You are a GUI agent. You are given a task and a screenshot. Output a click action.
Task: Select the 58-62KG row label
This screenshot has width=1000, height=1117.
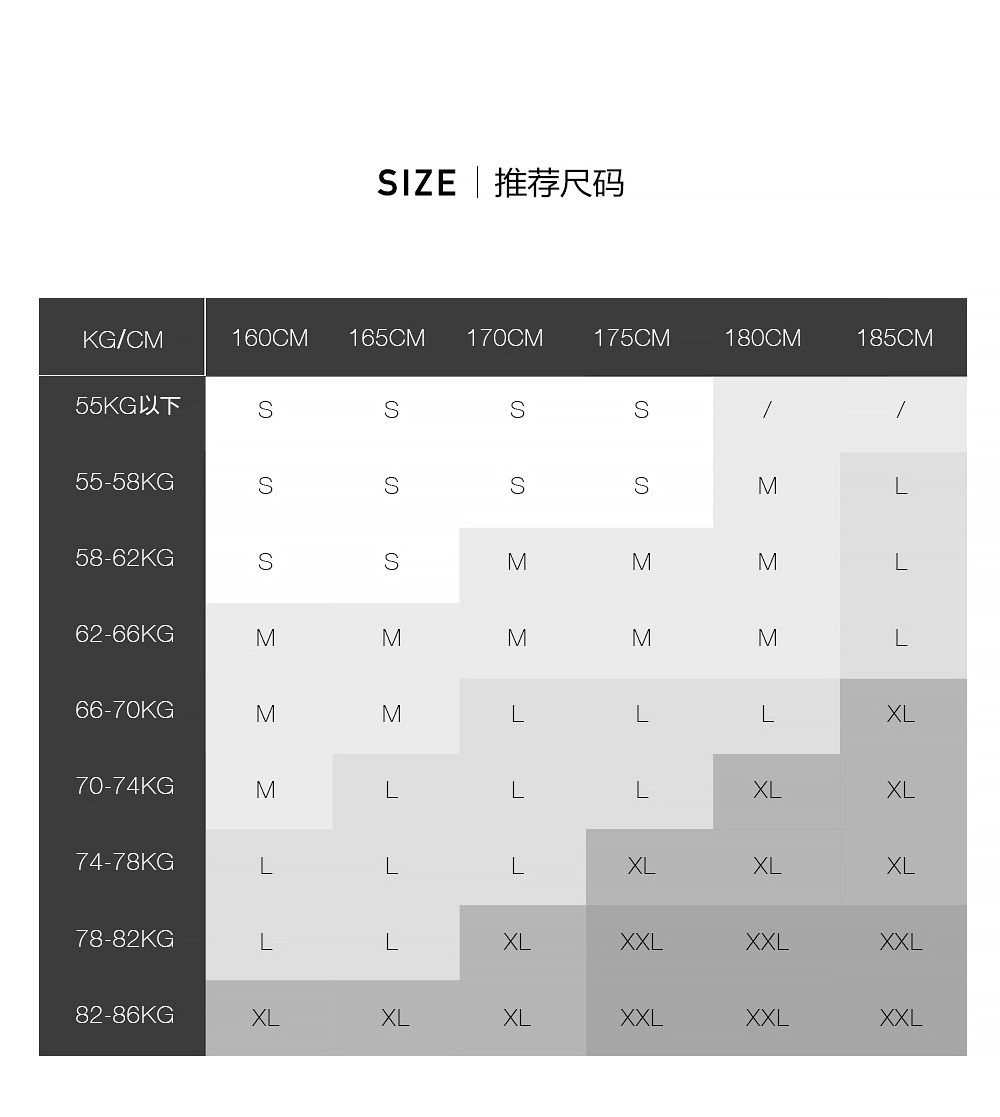tap(124, 558)
